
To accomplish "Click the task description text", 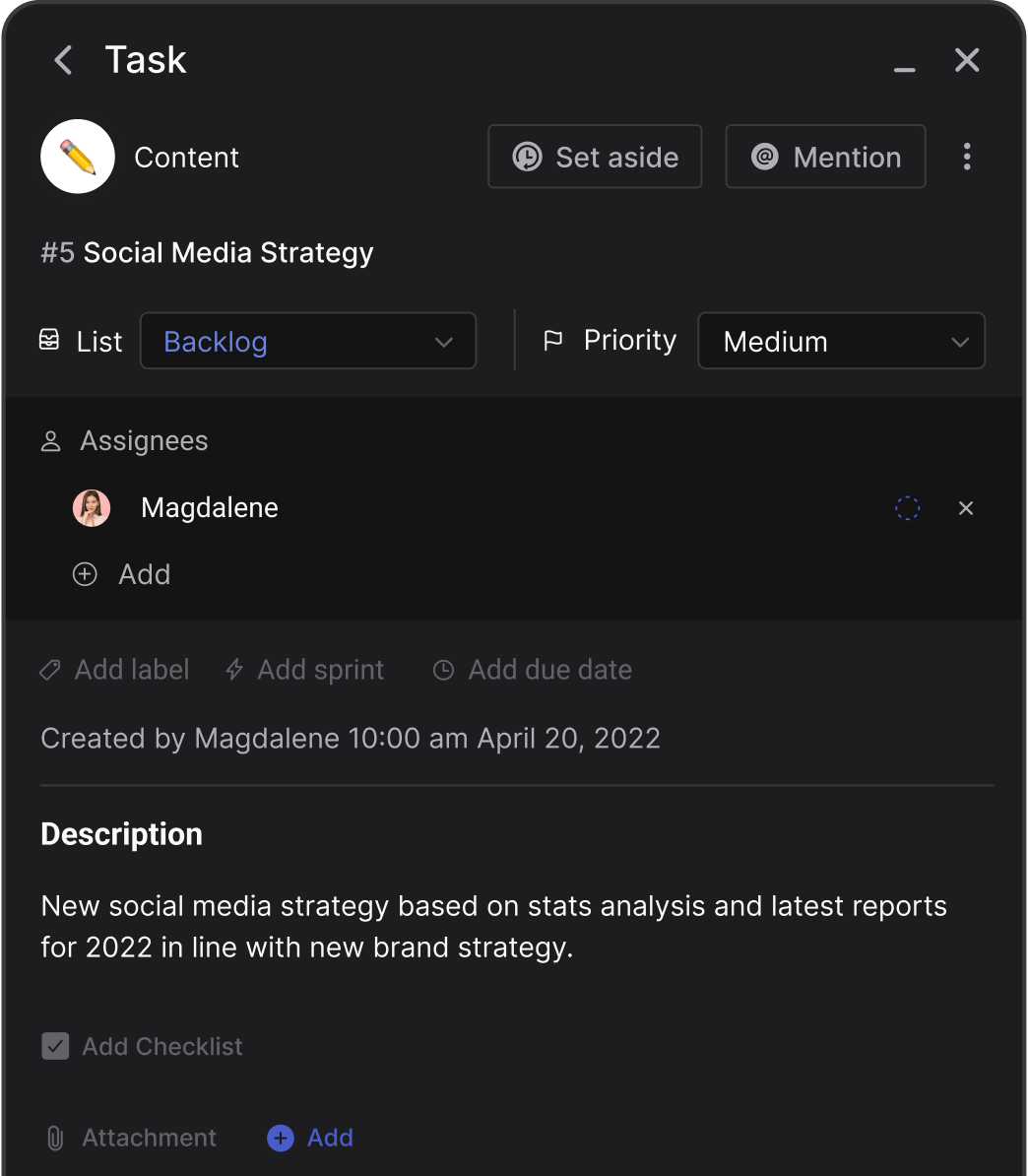I will (x=493, y=927).
